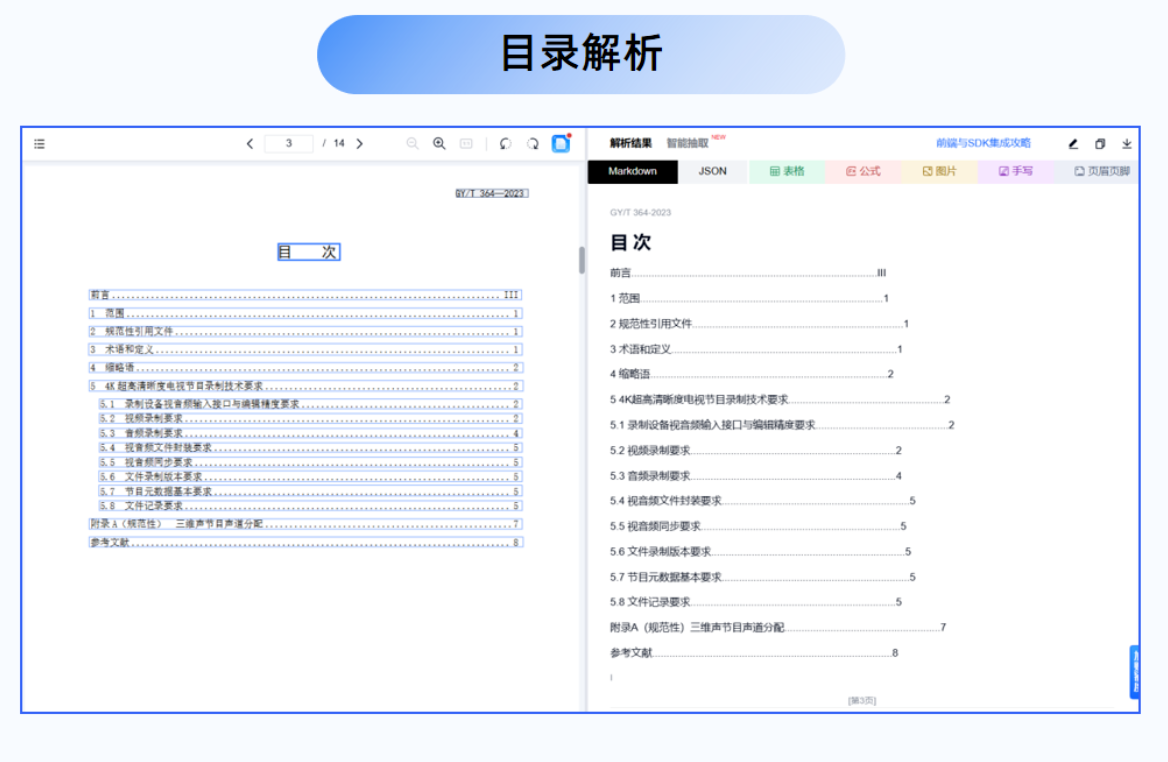Click 5.1 录制设备视音频输入接口 row in original document
The width and height of the screenshot is (1168, 762).
310,404
